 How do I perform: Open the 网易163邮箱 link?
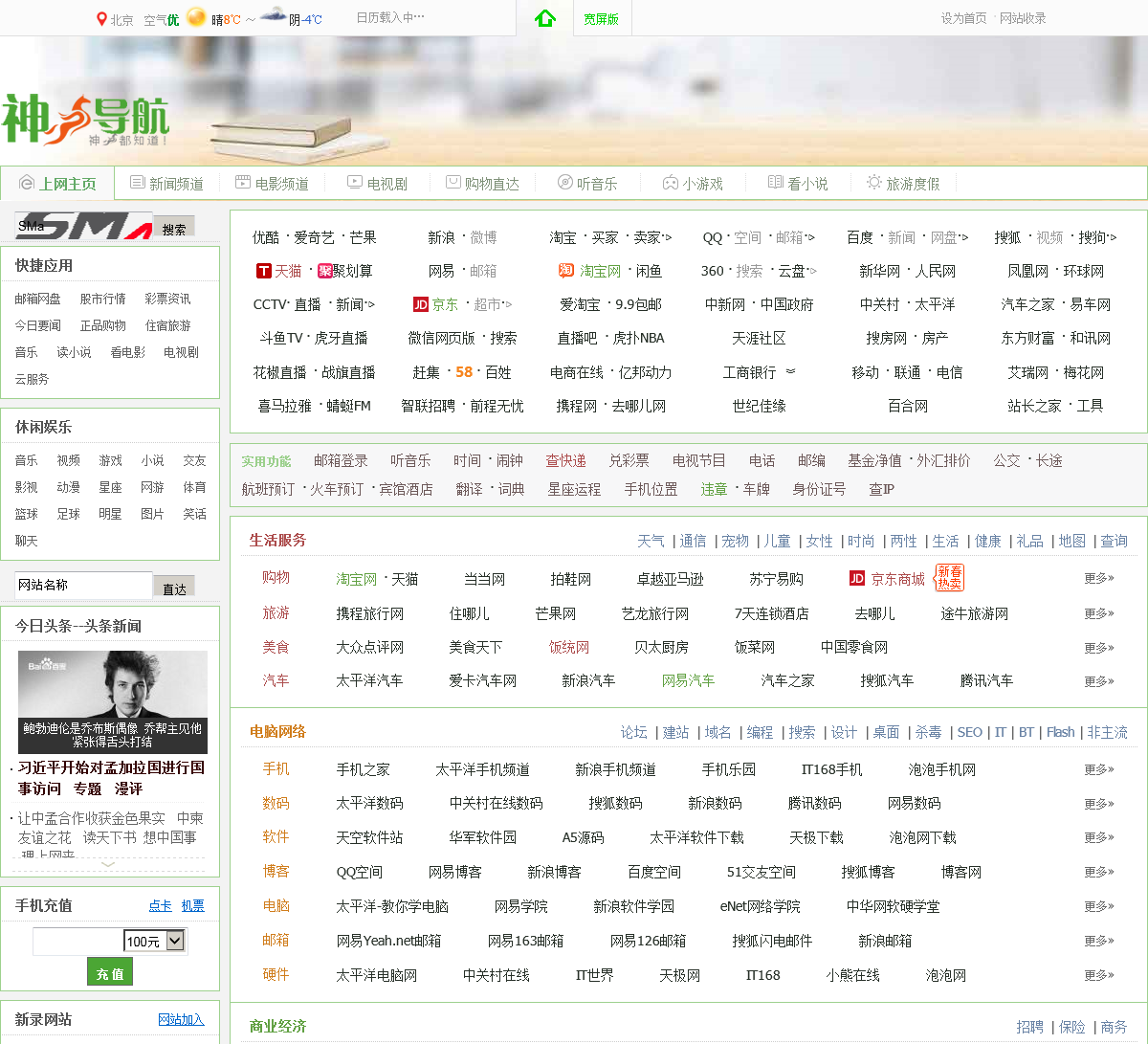(x=525, y=941)
